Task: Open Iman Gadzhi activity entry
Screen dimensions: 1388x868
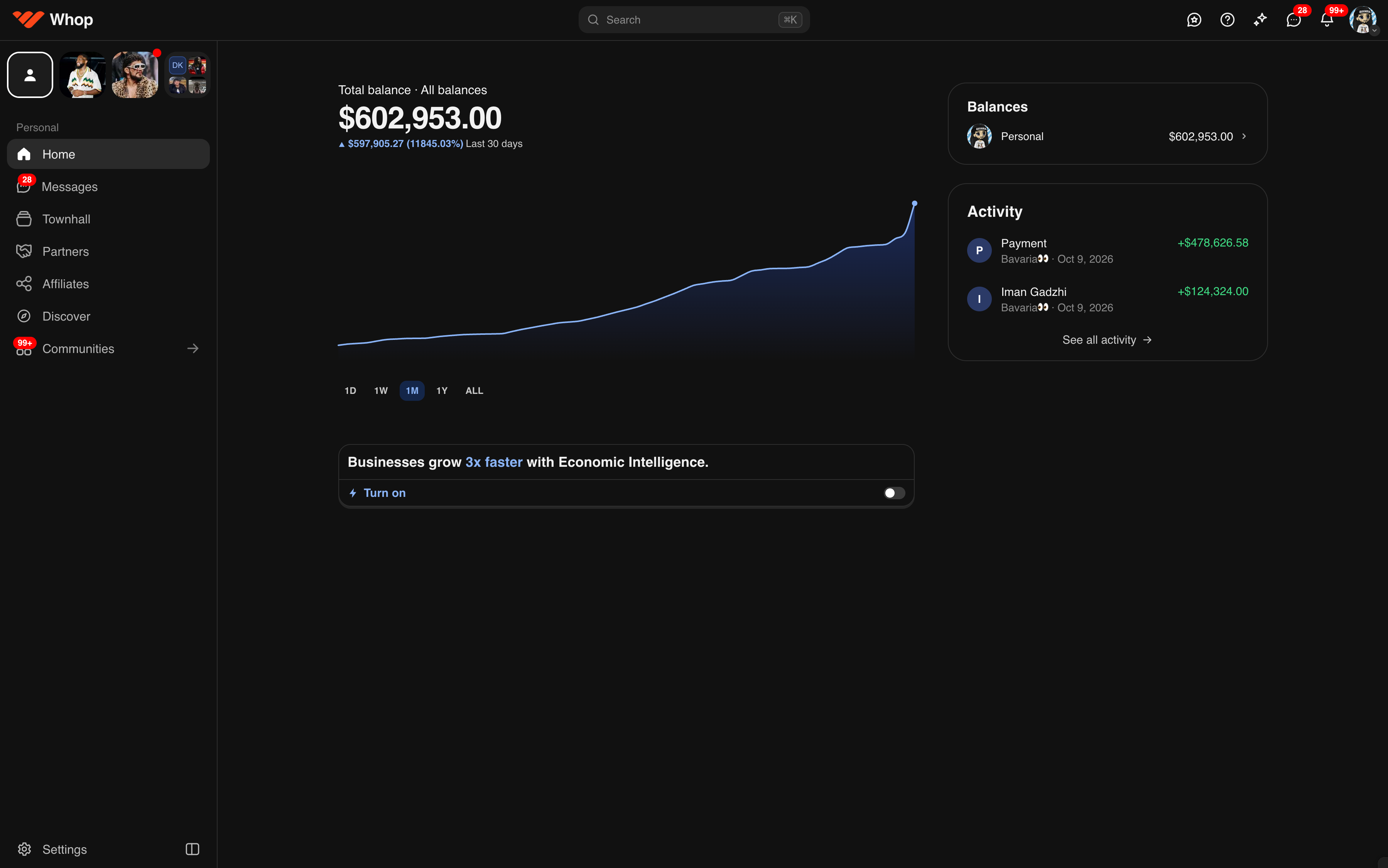Action: click(x=1107, y=299)
